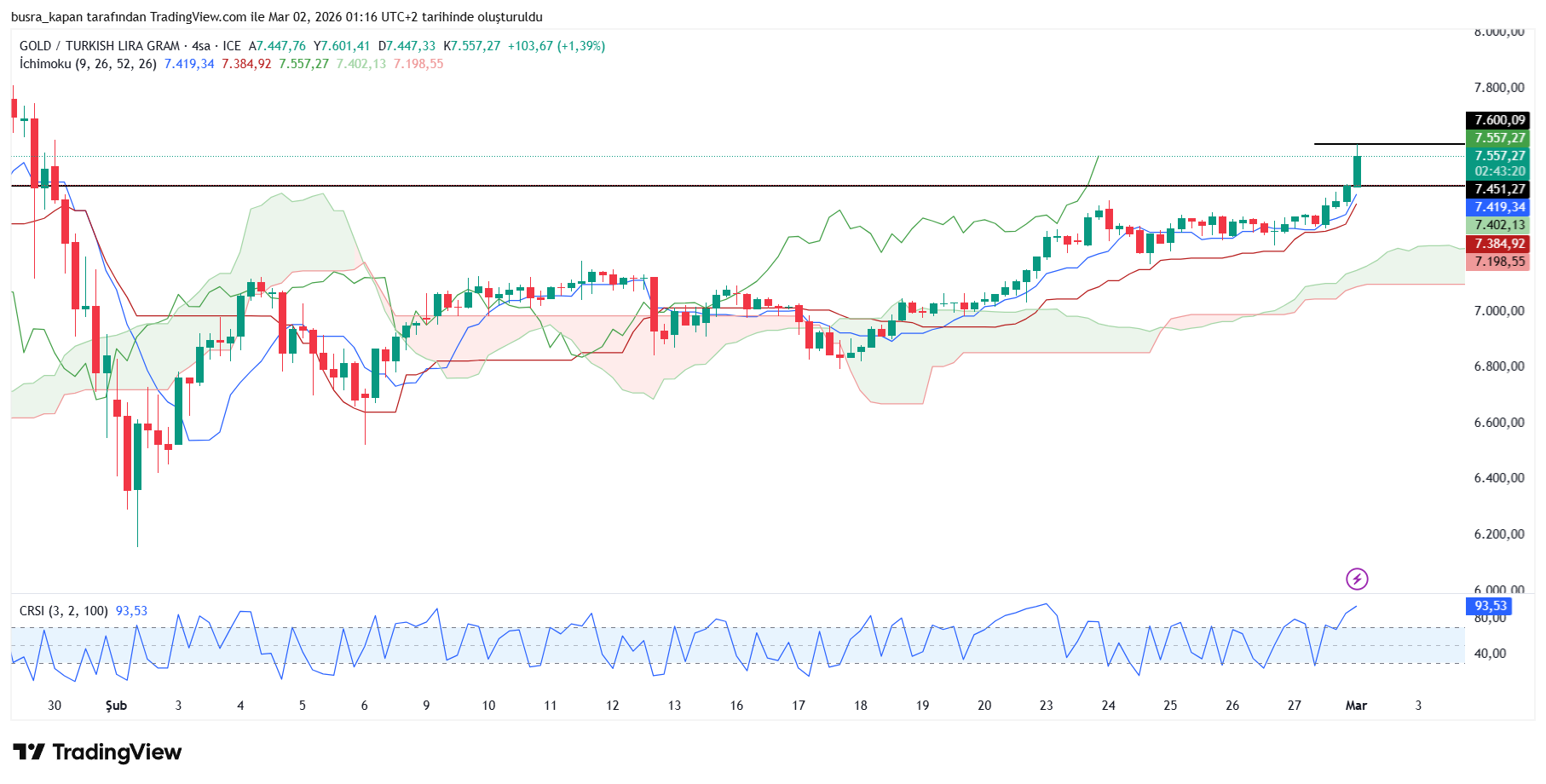This screenshot has height=784, width=1546.
Task: Select the blue 7.419,34 axis price tag
Action: pos(1499,207)
